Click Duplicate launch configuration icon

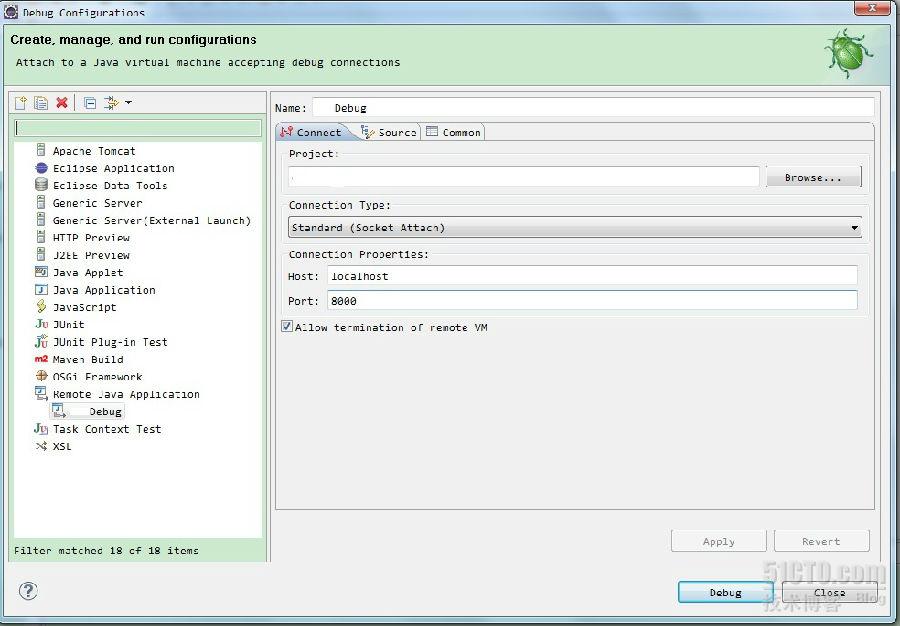(41, 103)
